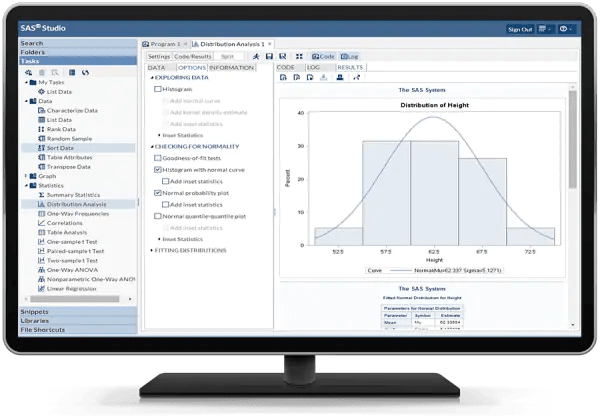The height and width of the screenshot is (419, 600).
Task: Open the Libraries panel section
Action: pyautogui.click(x=78, y=321)
